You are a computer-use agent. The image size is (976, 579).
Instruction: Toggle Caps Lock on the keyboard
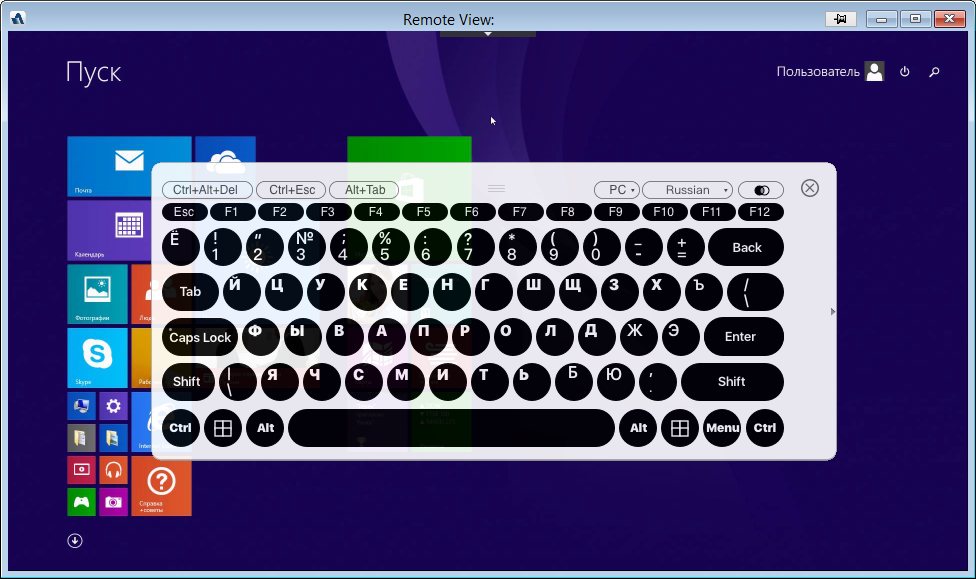(x=200, y=337)
